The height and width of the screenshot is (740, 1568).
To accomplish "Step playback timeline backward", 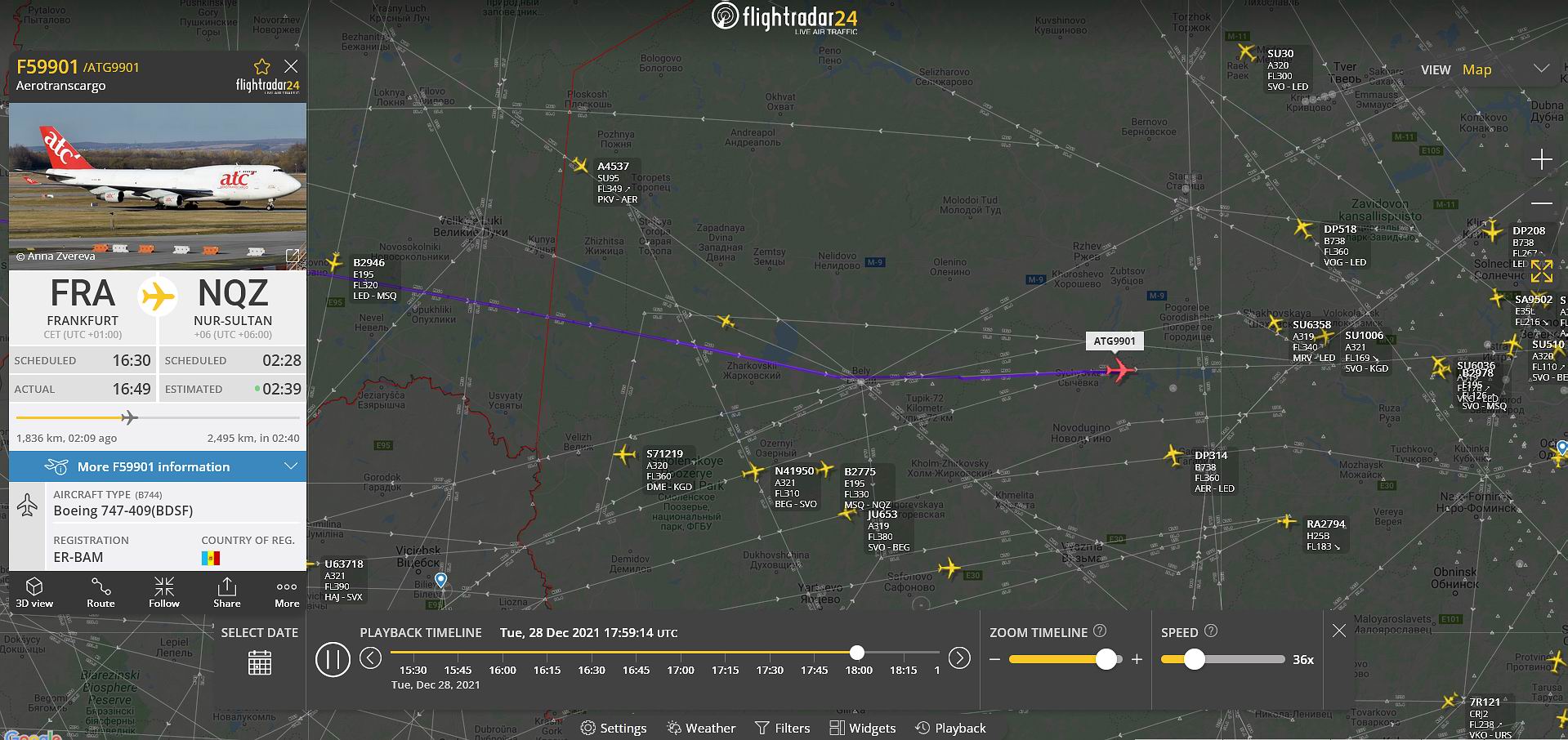I will pyautogui.click(x=370, y=658).
